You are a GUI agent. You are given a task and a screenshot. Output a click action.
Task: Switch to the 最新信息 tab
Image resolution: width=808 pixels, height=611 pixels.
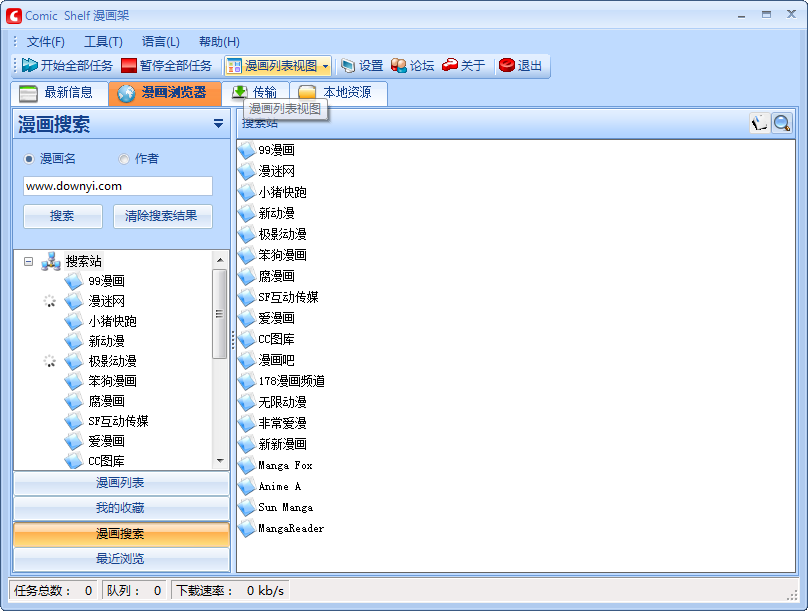click(59, 93)
